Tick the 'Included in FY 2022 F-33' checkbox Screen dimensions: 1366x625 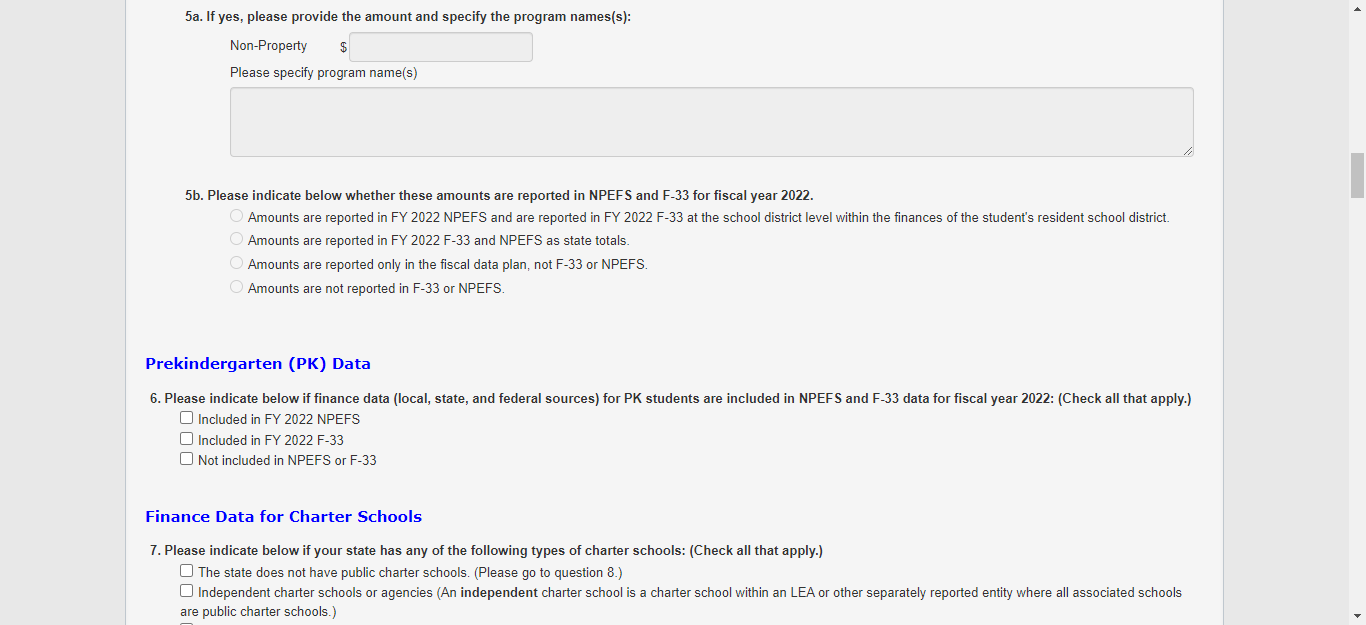point(187,439)
